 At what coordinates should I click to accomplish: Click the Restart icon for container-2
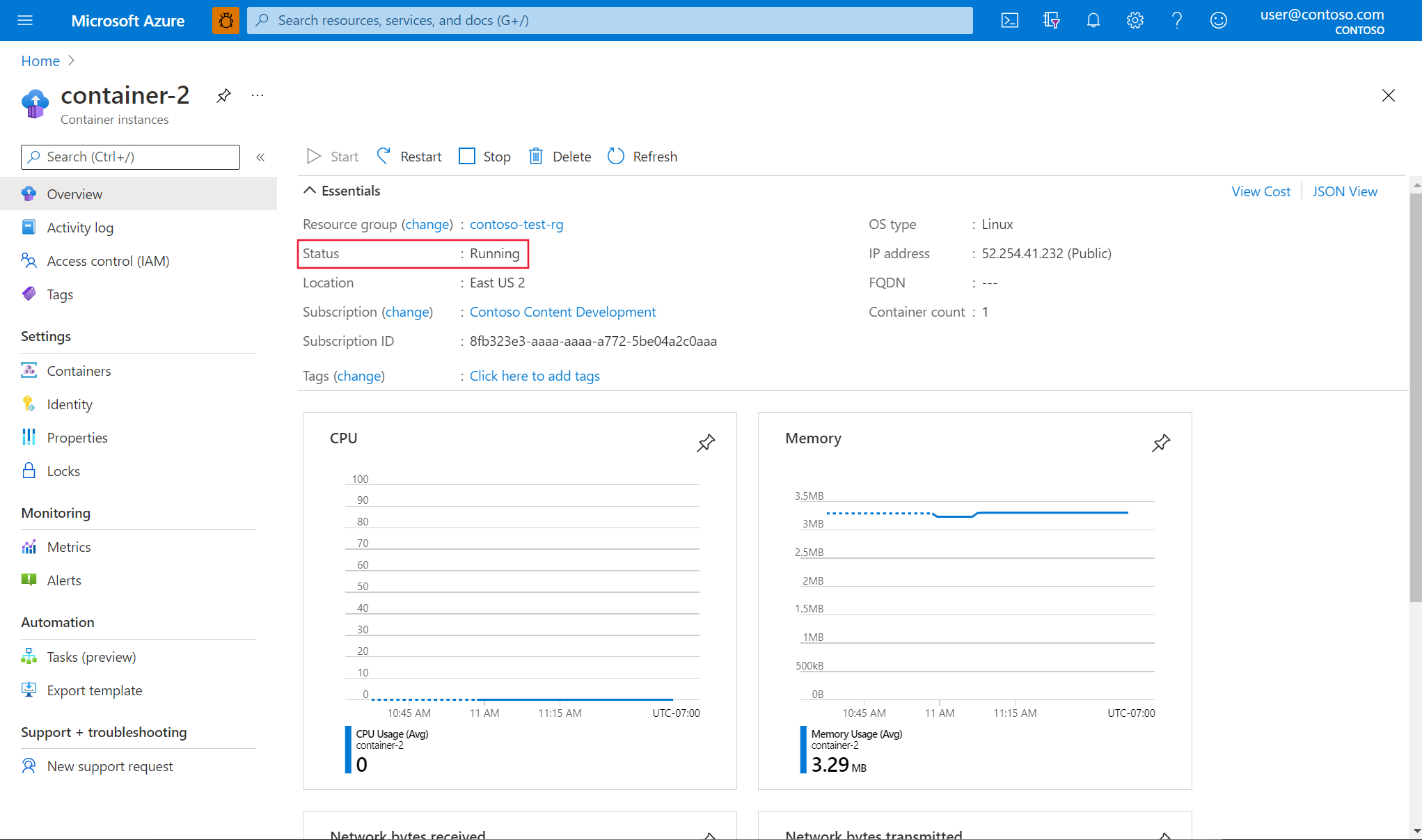coord(382,156)
